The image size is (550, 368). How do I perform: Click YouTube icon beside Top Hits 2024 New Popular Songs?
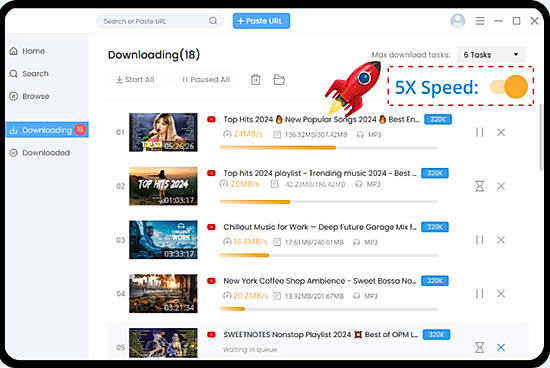click(211, 119)
